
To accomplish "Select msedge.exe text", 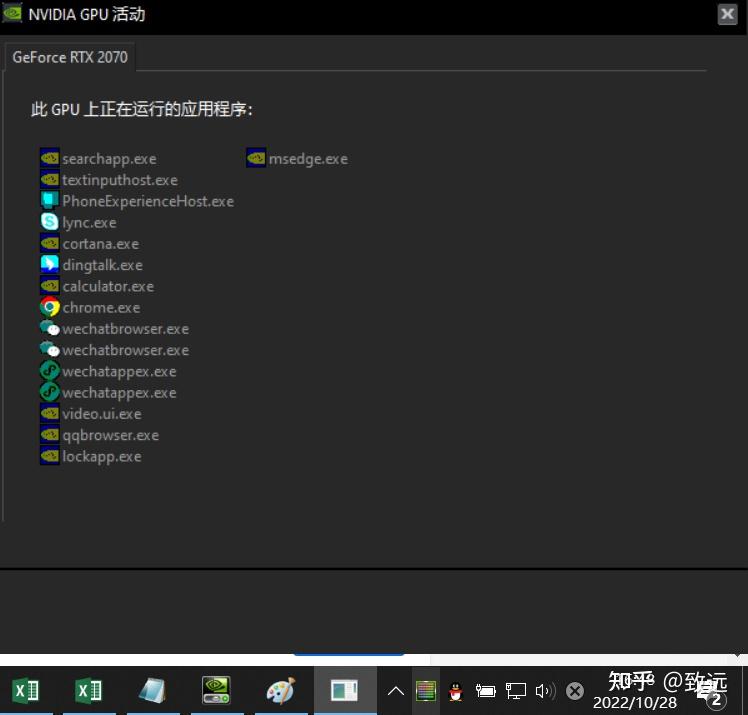I will coord(308,159).
